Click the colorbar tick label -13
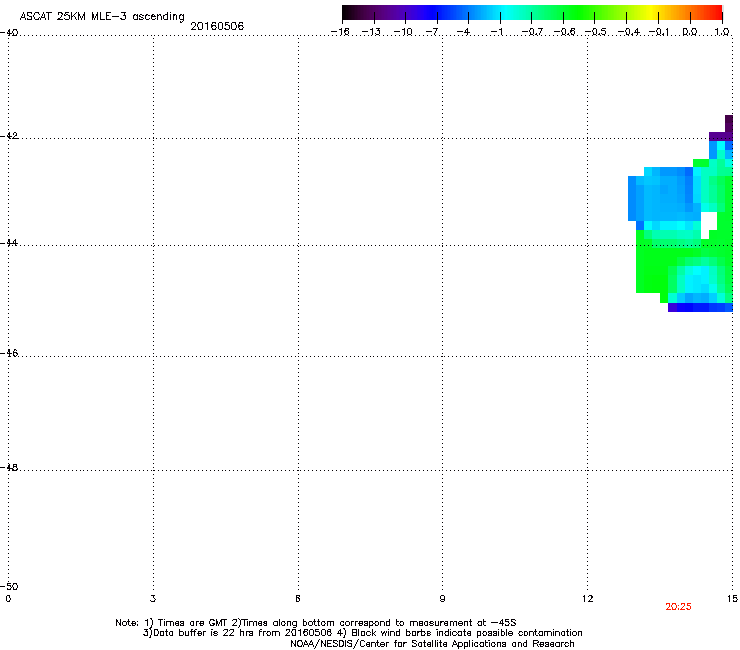Viewport: 740px width, 650px height. [371, 32]
